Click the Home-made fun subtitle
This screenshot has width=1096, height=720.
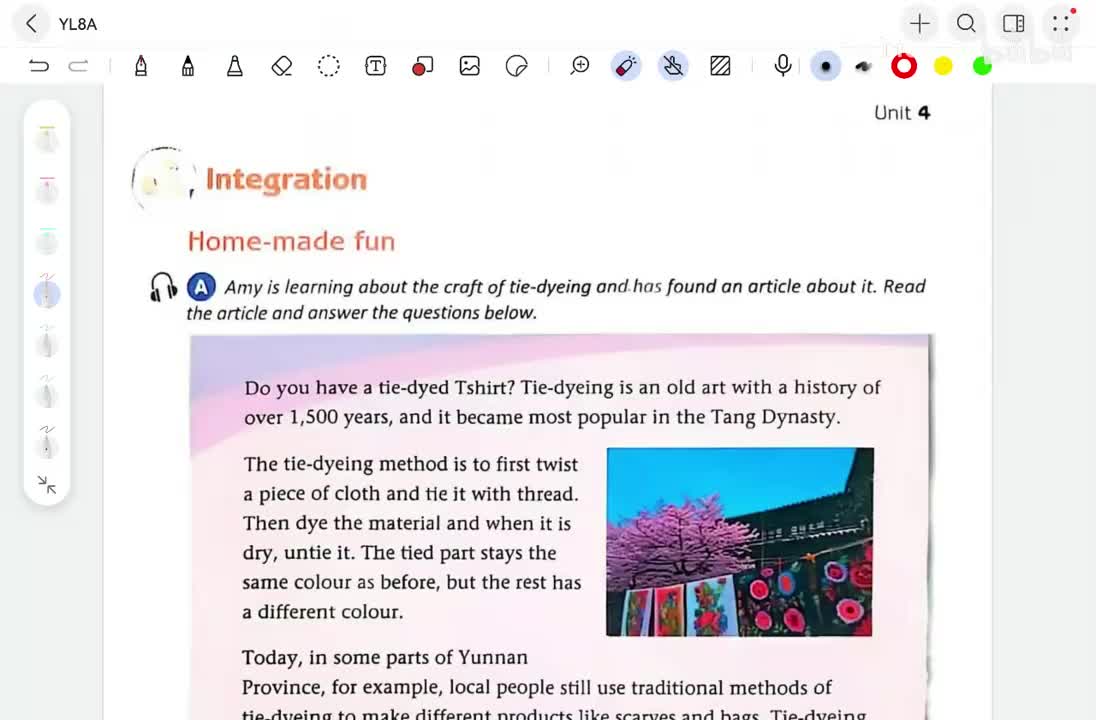click(291, 241)
